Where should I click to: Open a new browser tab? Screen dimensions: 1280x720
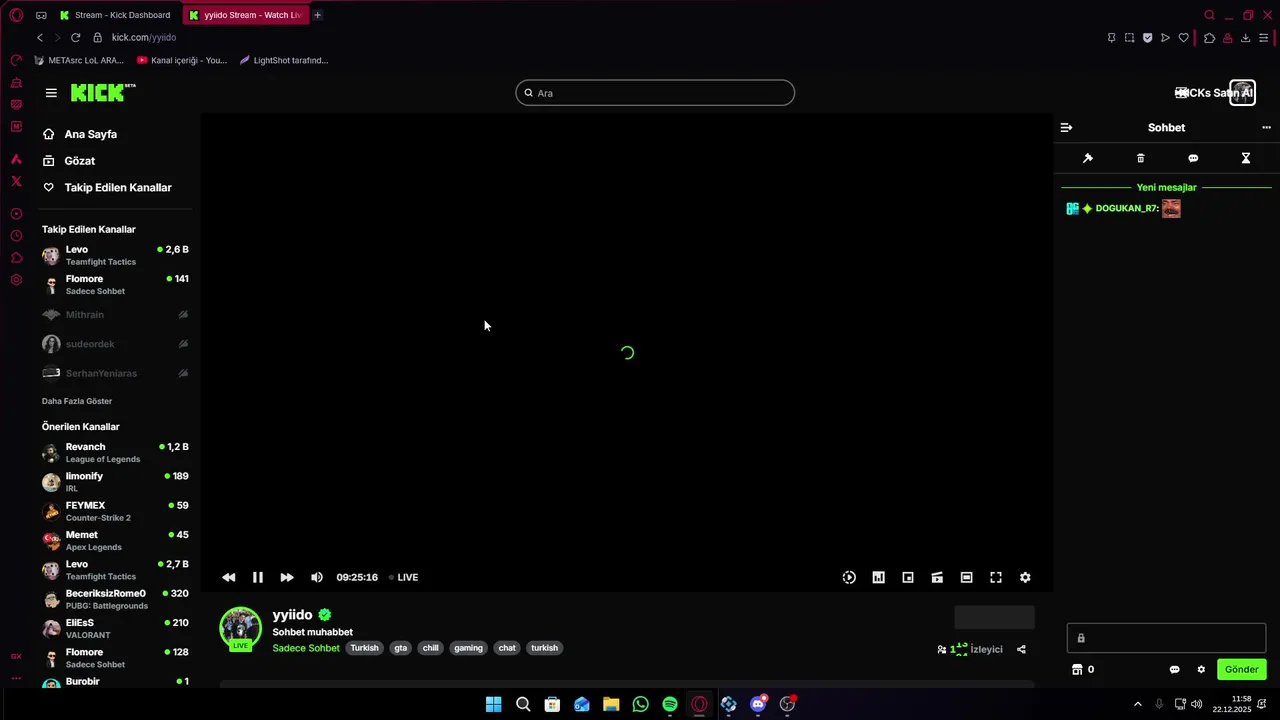coord(318,15)
